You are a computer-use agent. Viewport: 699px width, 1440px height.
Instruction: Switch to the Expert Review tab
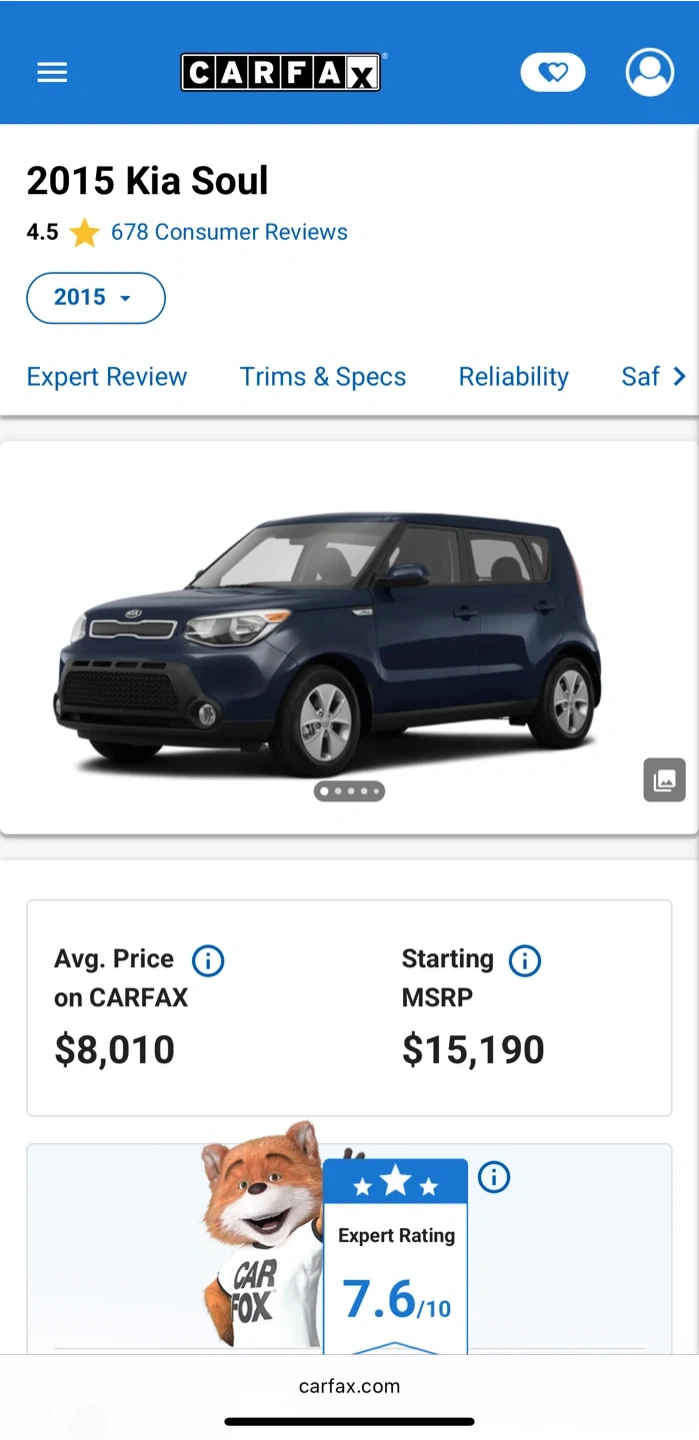click(107, 377)
